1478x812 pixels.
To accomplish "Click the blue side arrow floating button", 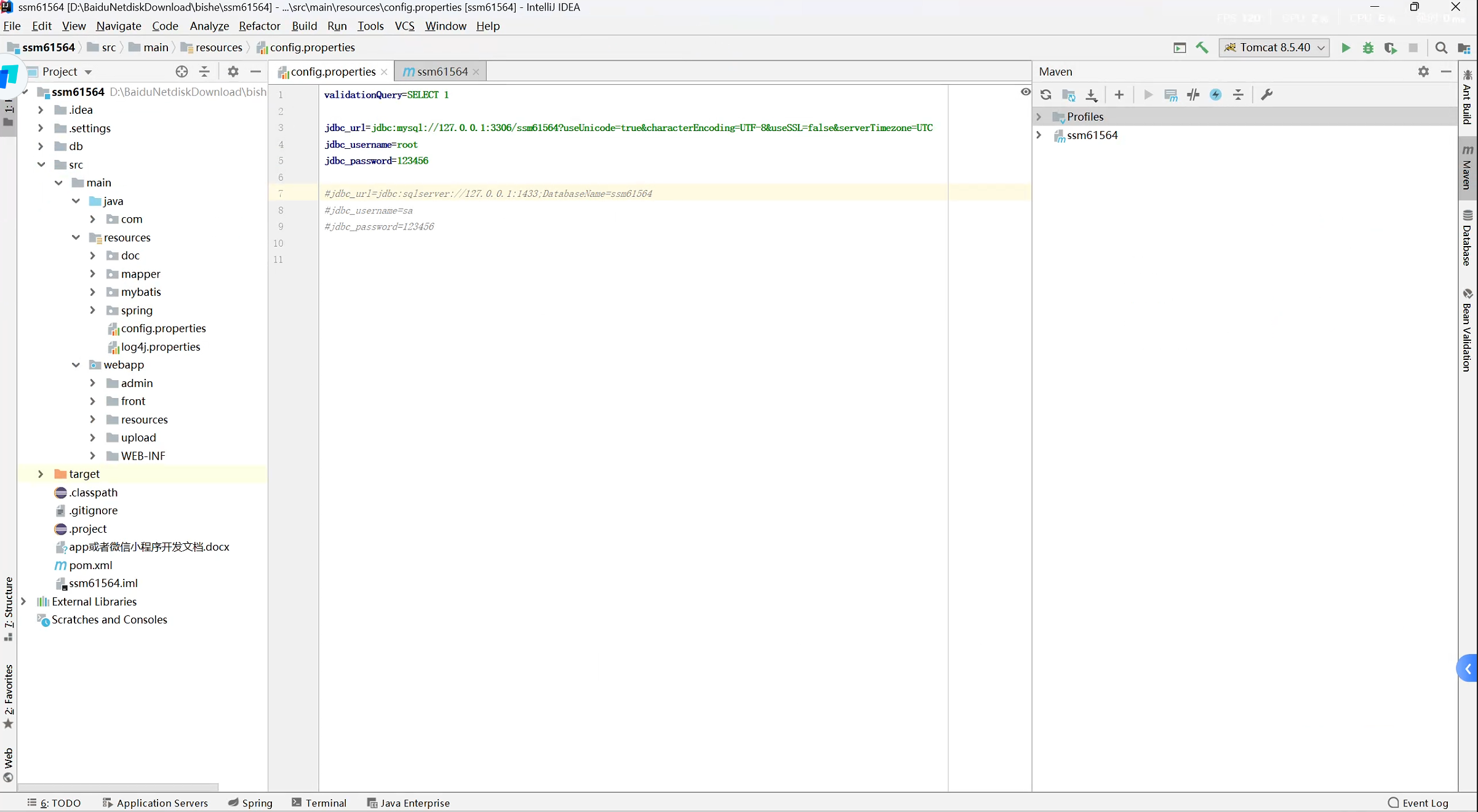I will [1468, 669].
